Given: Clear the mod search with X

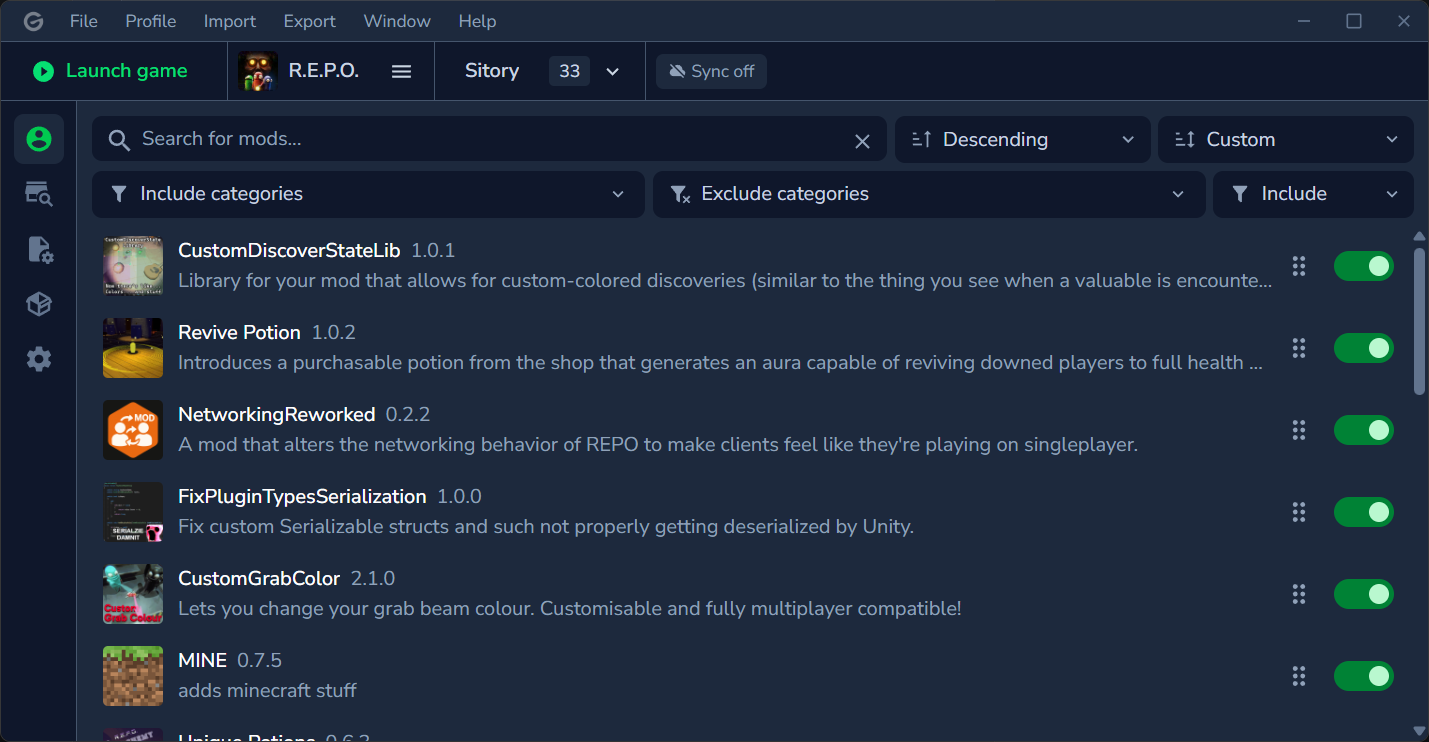Looking at the screenshot, I should coord(862,141).
